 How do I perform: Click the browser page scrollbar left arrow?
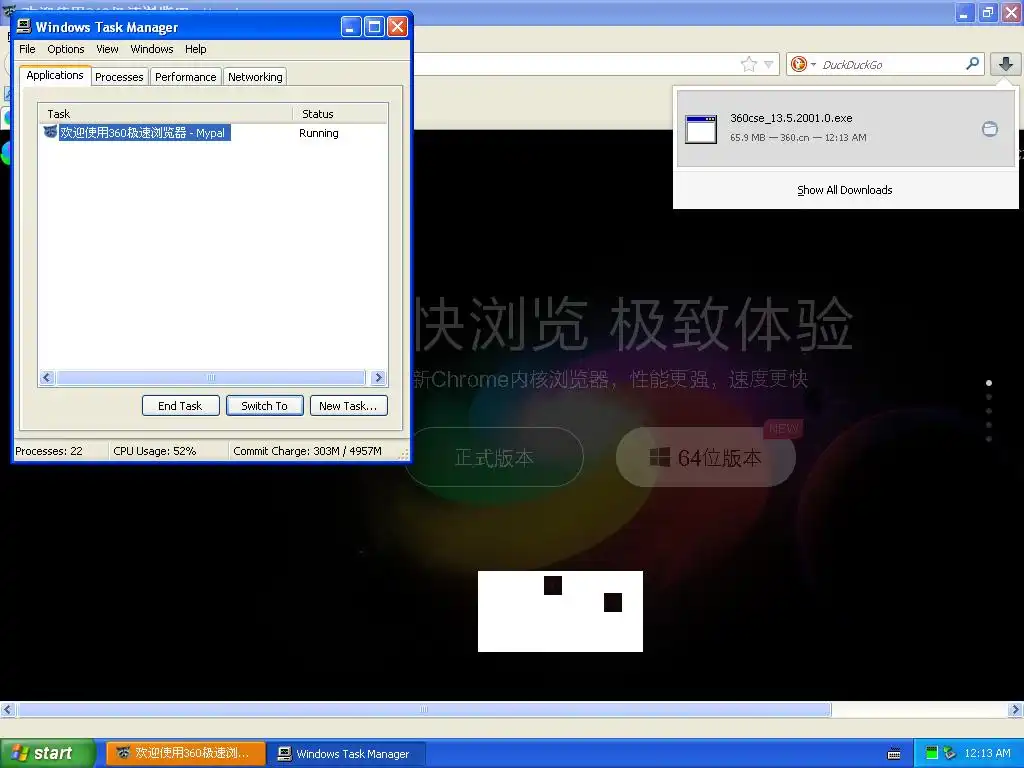pyautogui.click(x=7, y=709)
